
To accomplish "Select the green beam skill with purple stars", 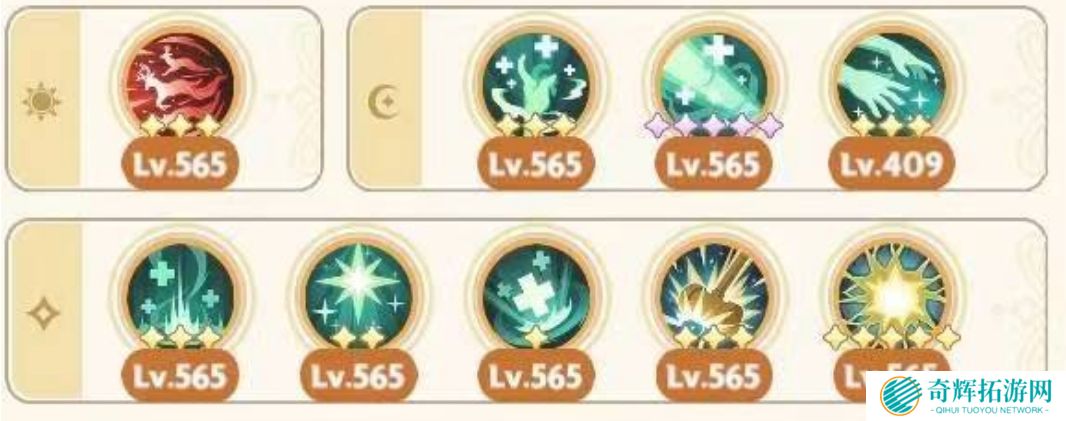I will 713,82.
